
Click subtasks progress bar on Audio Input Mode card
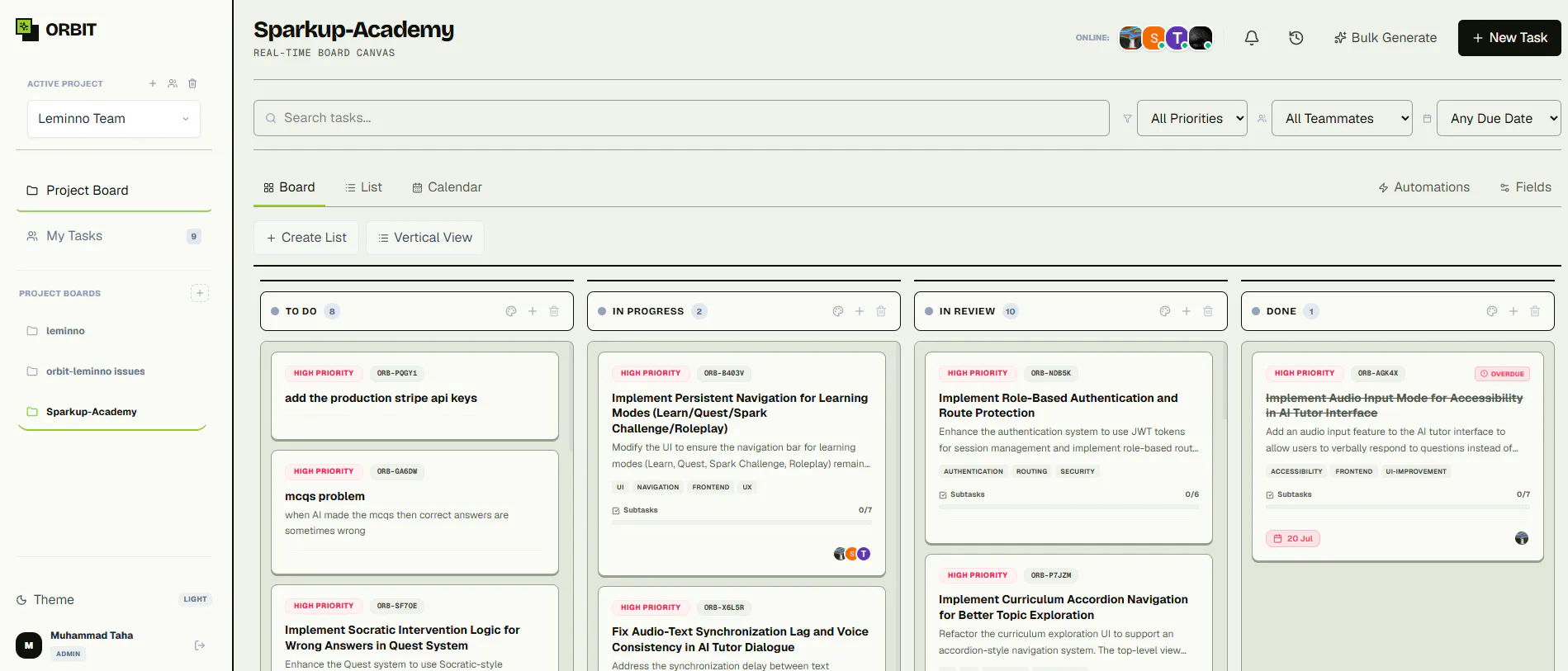click(x=1397, y=507)
